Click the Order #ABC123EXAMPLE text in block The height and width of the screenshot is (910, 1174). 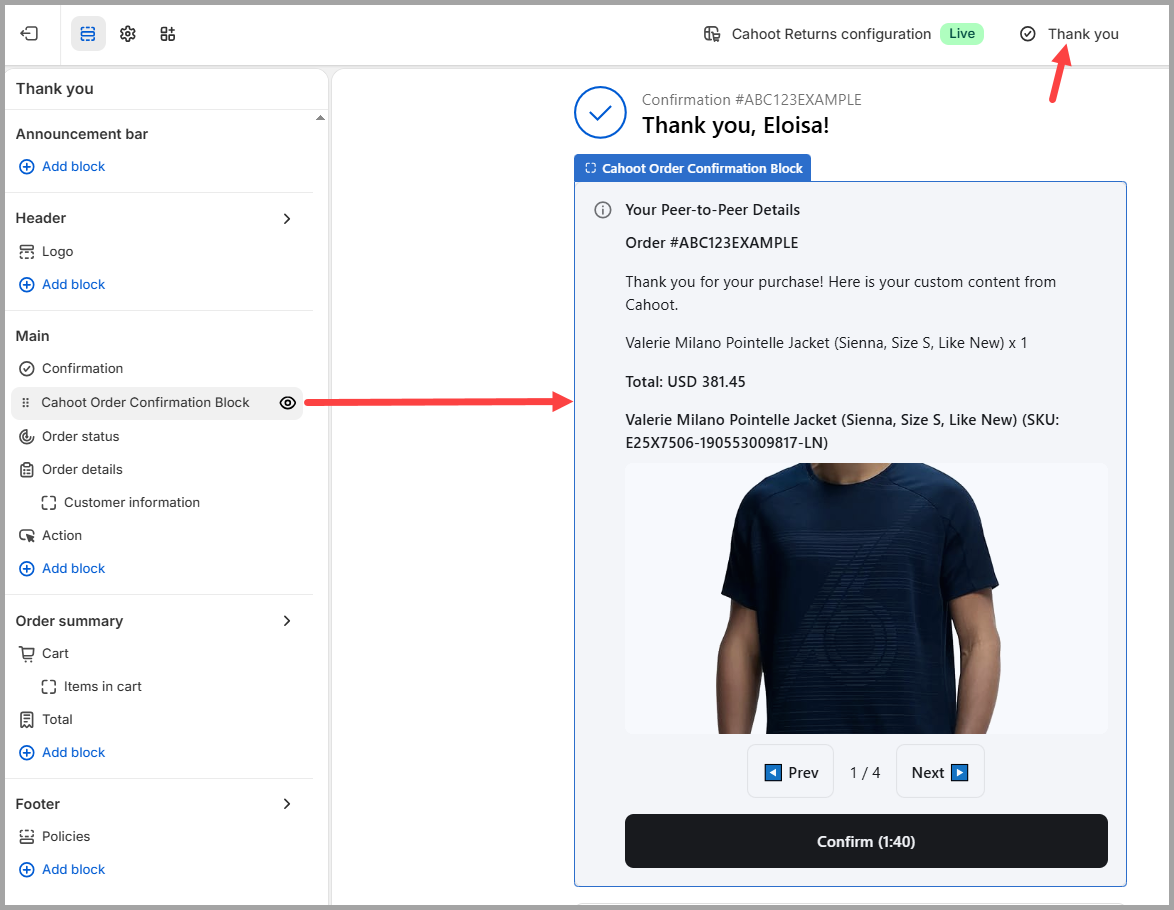[711, 243]
